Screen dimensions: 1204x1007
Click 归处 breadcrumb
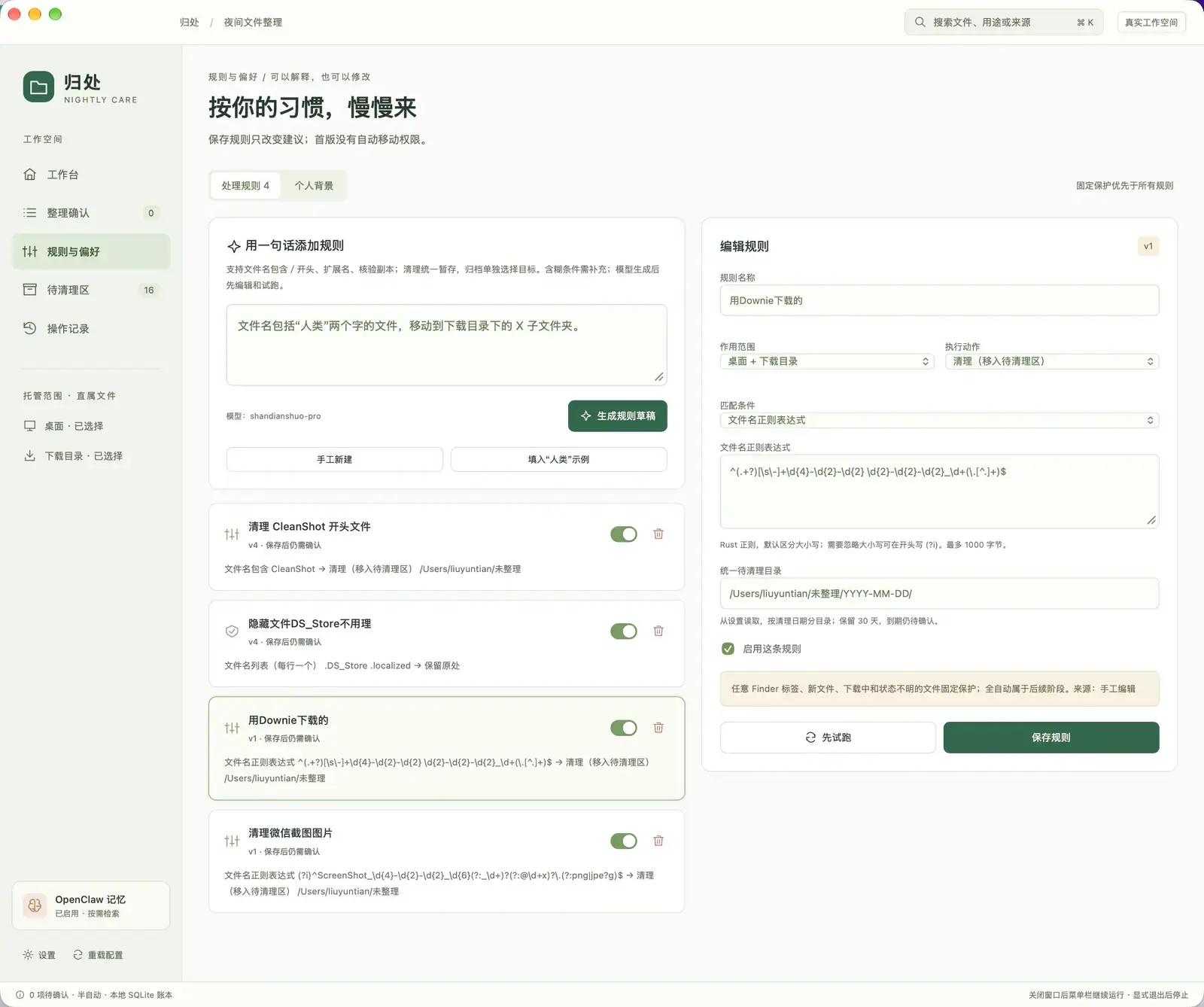[190, 23]
